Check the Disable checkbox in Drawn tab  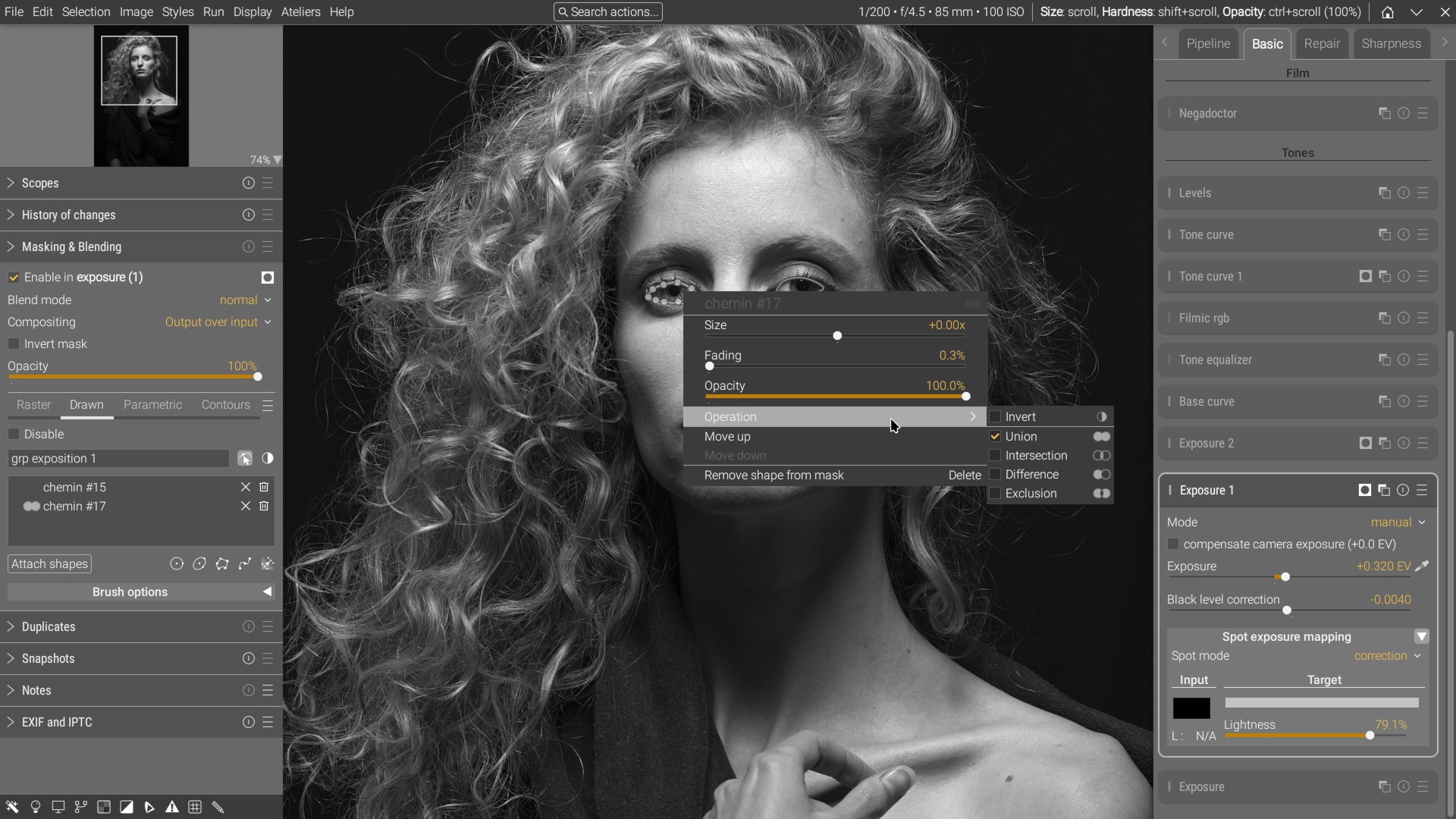click(x=14, y=435)
